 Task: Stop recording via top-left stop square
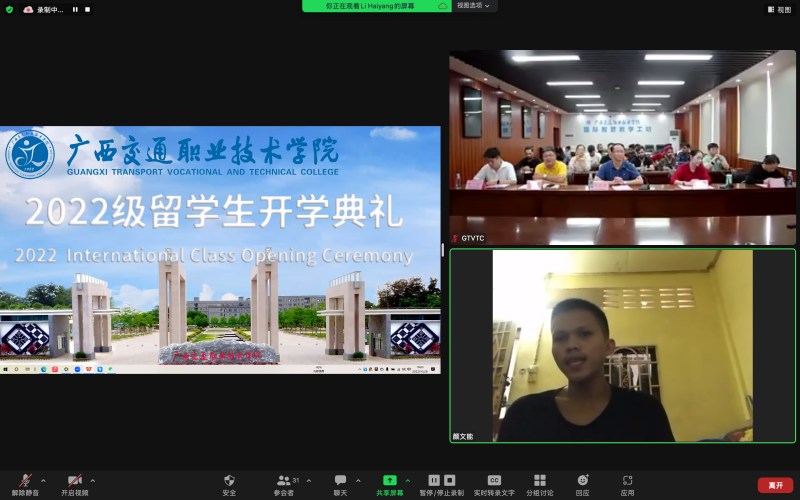88,9
